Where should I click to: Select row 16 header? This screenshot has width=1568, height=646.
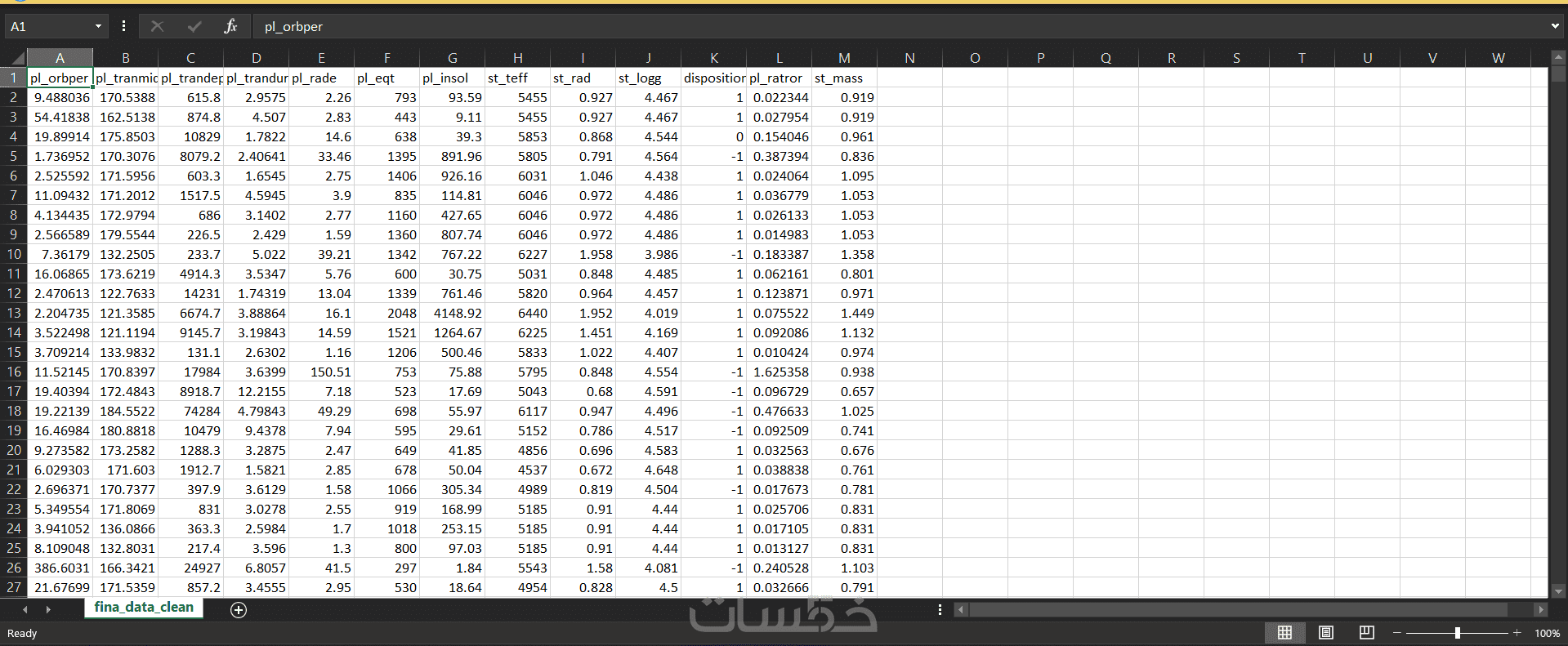coord(14,372)
